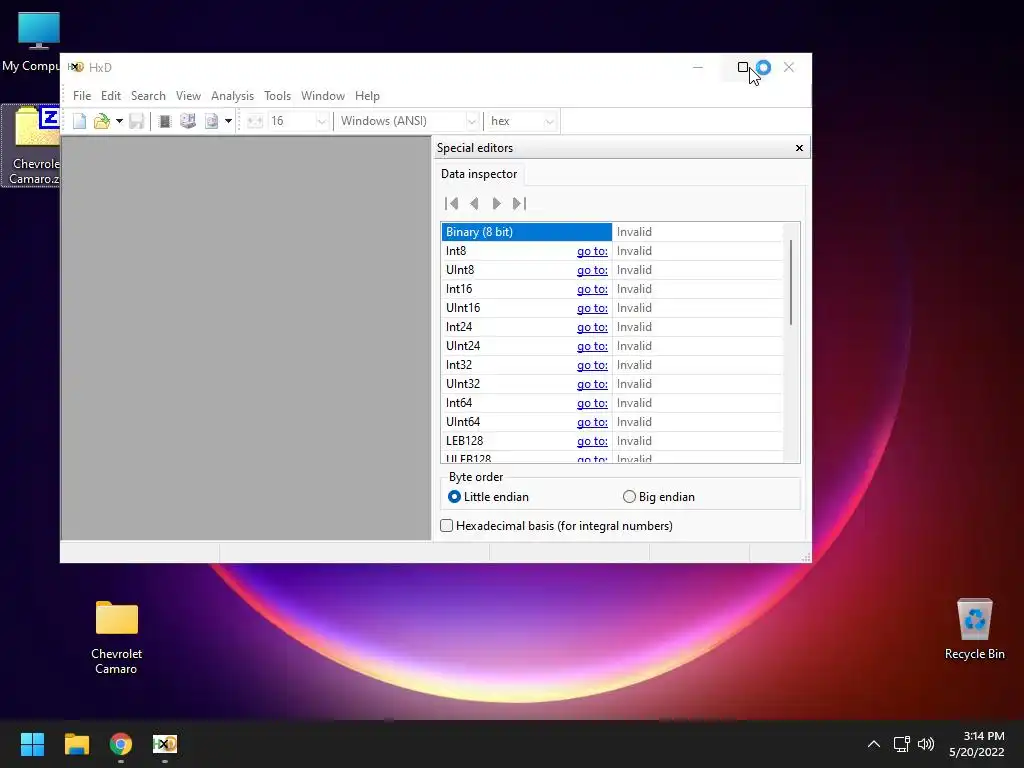Click go to link for Int16
1024x768 pixels.
pos(592,289)
